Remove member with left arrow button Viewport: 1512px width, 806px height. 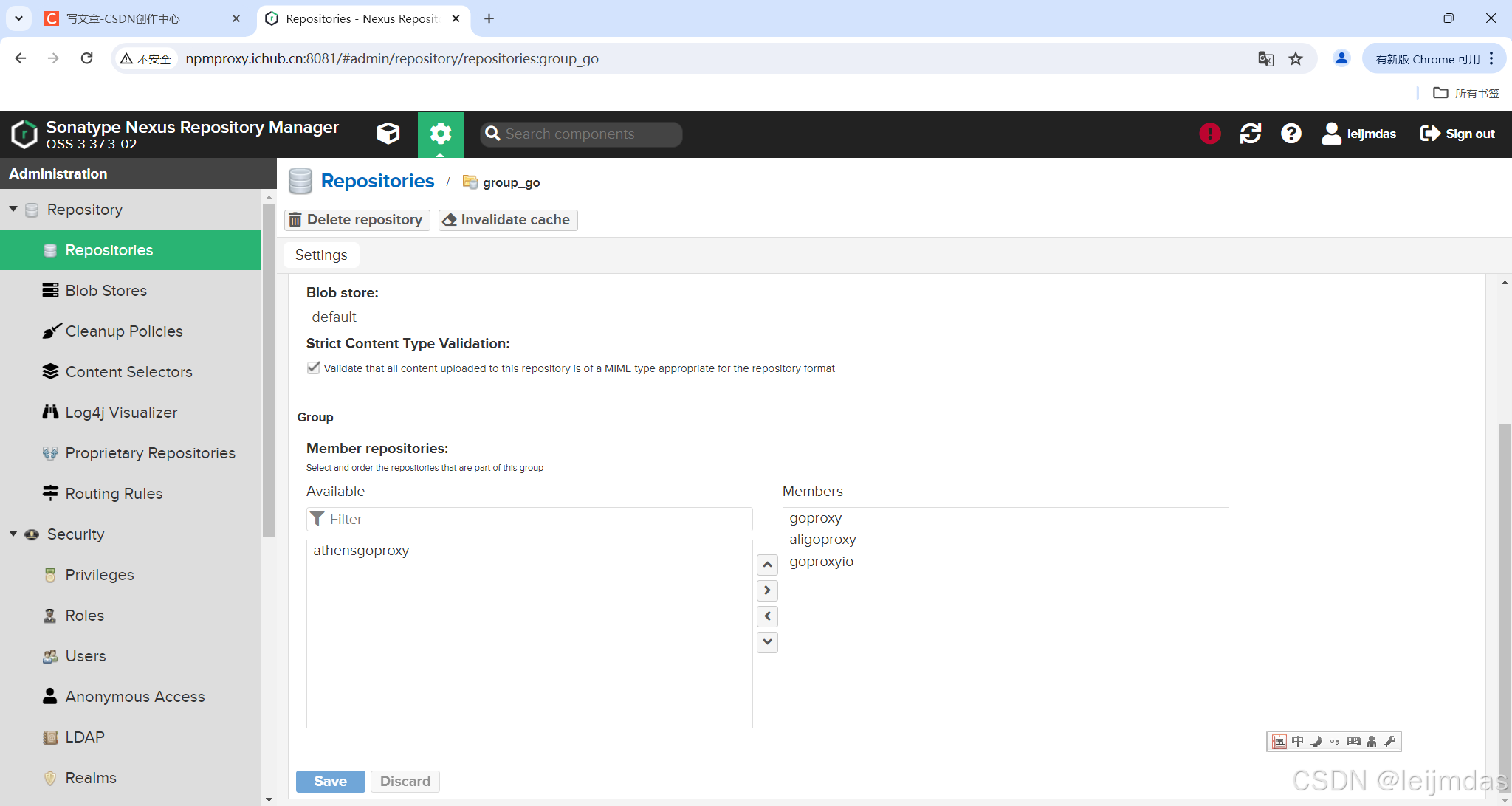coord(767,616)
